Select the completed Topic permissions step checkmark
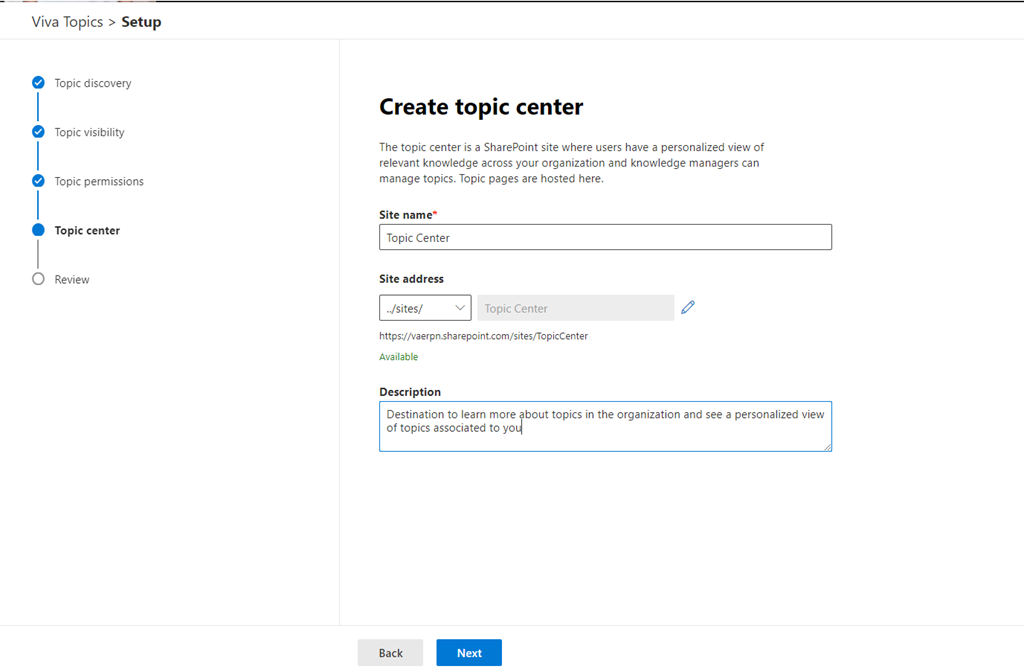Viewport: 1024px width, 669px height. [39, 180]
